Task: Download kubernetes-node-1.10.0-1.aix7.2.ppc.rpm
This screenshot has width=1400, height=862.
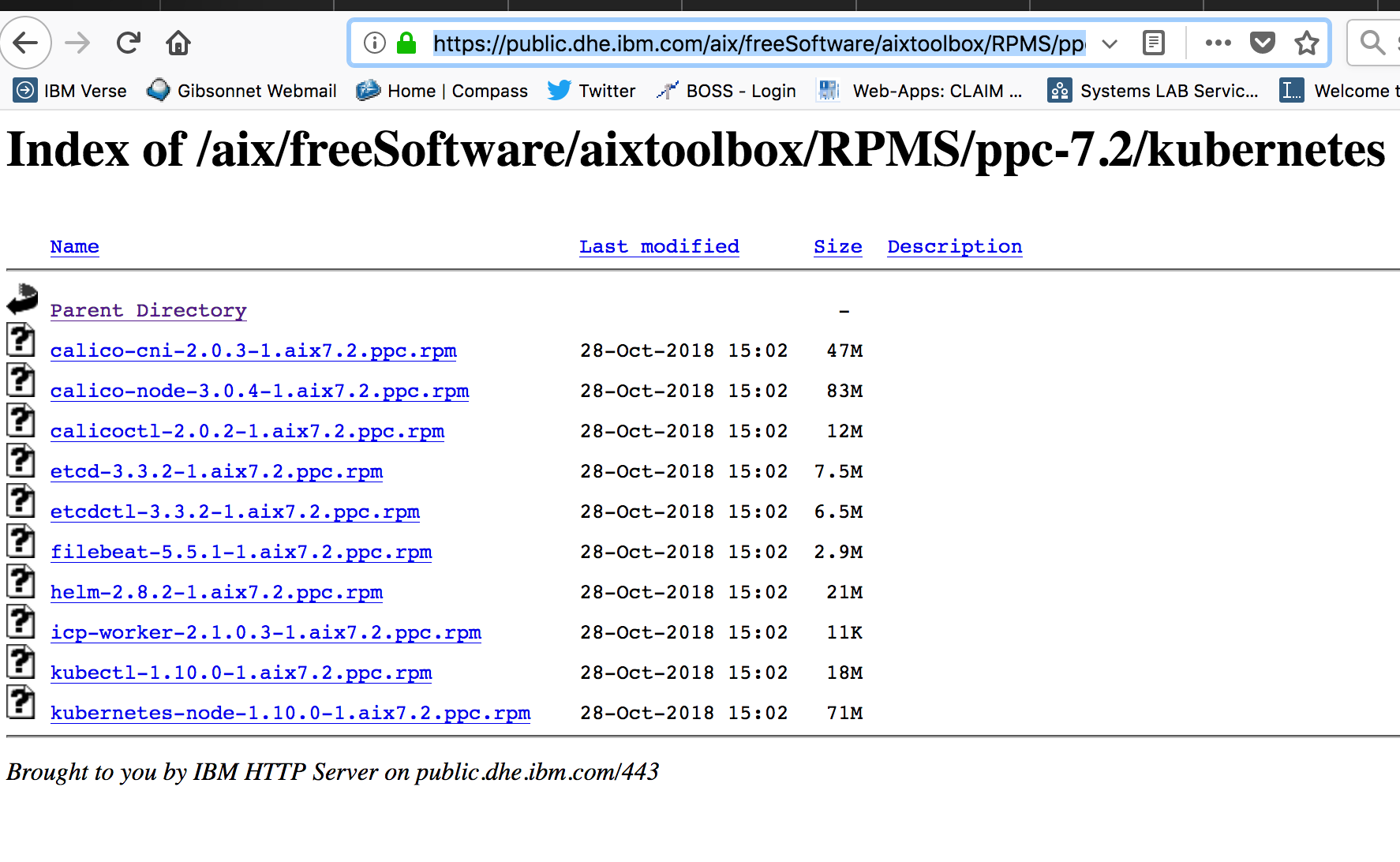Action: [x=290, y=713]
